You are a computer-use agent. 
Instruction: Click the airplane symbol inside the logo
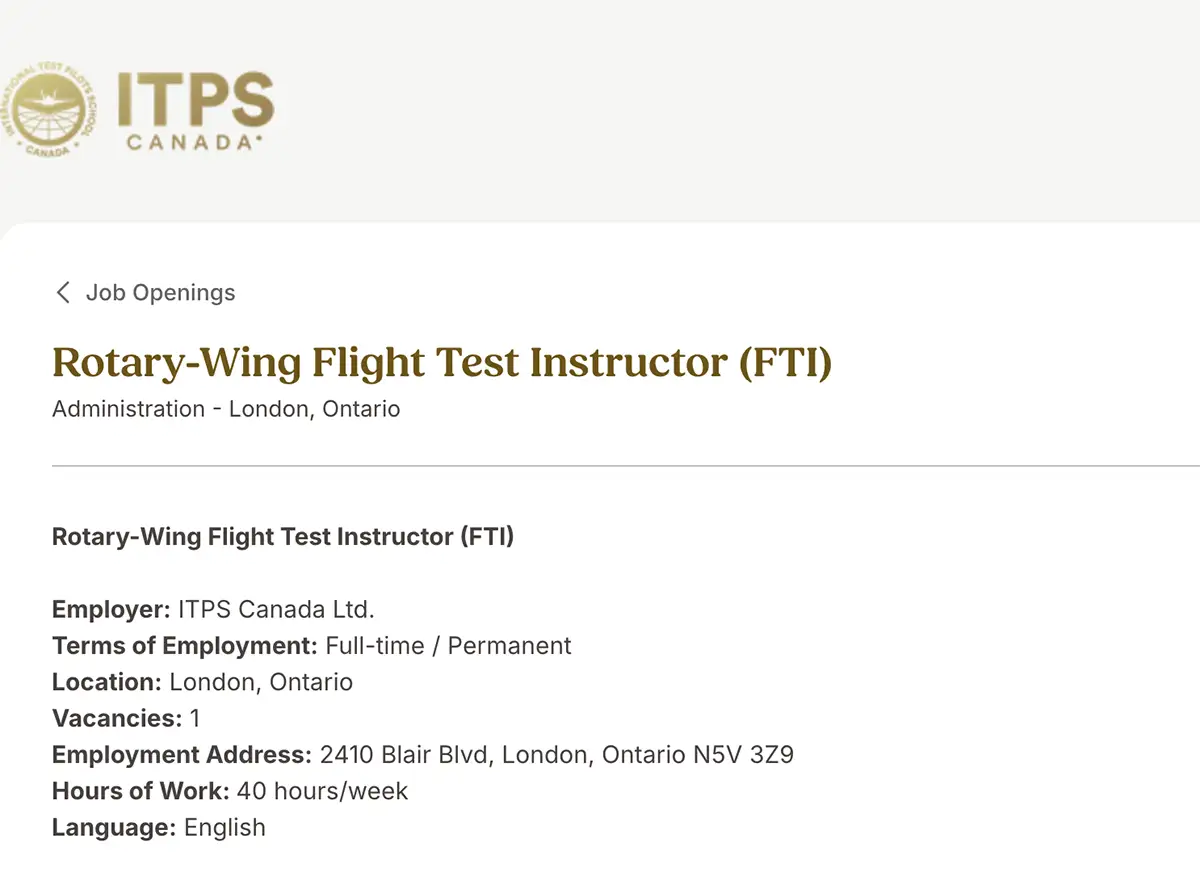pyautogui.click(x=48, y=98)
